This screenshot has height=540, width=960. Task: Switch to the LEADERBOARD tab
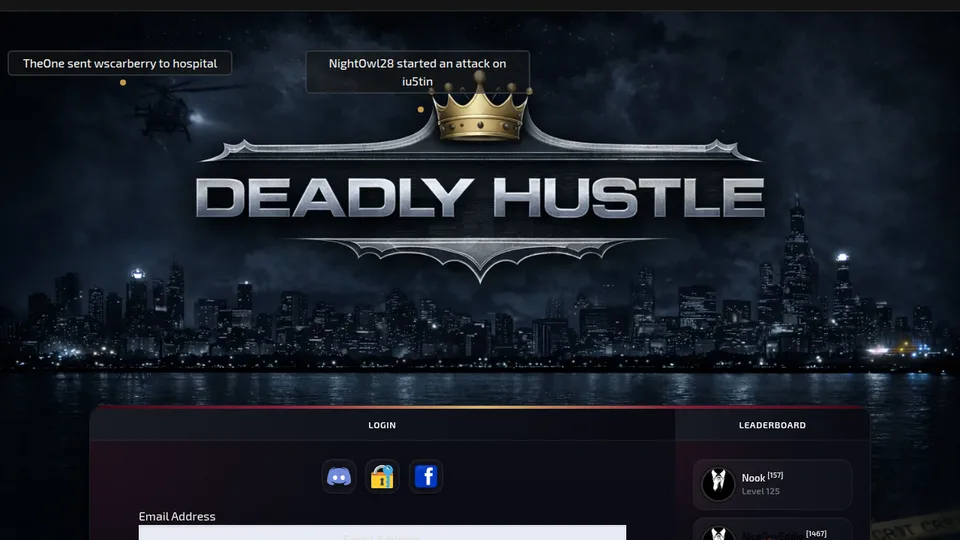pyautogui.click(x=772, y=425)
